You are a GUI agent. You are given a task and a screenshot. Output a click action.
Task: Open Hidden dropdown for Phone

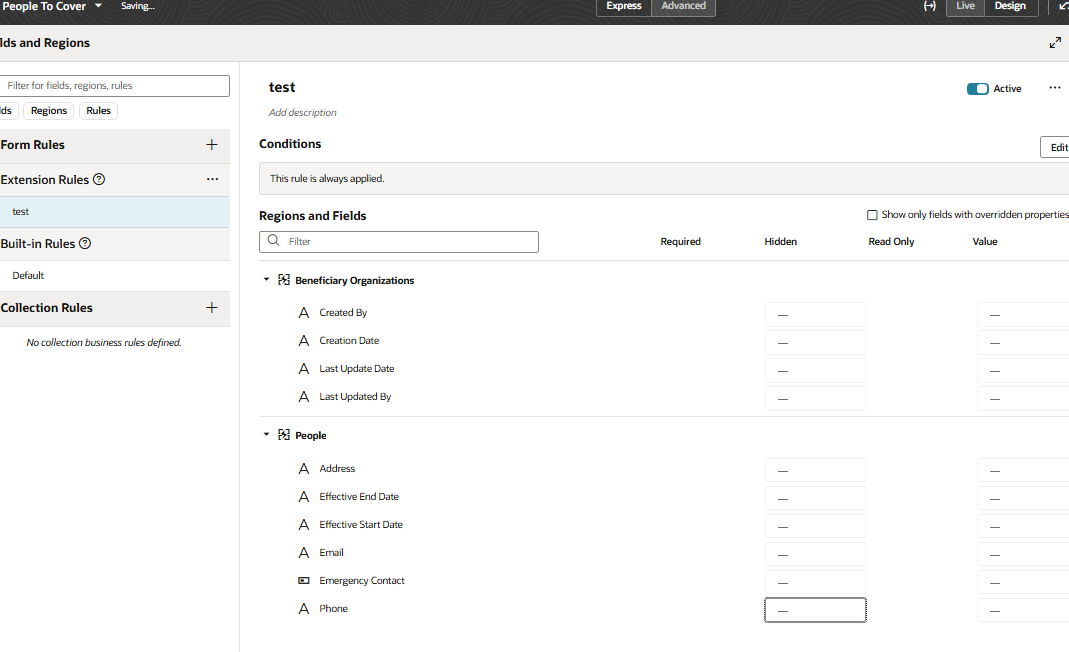[815, 610]
